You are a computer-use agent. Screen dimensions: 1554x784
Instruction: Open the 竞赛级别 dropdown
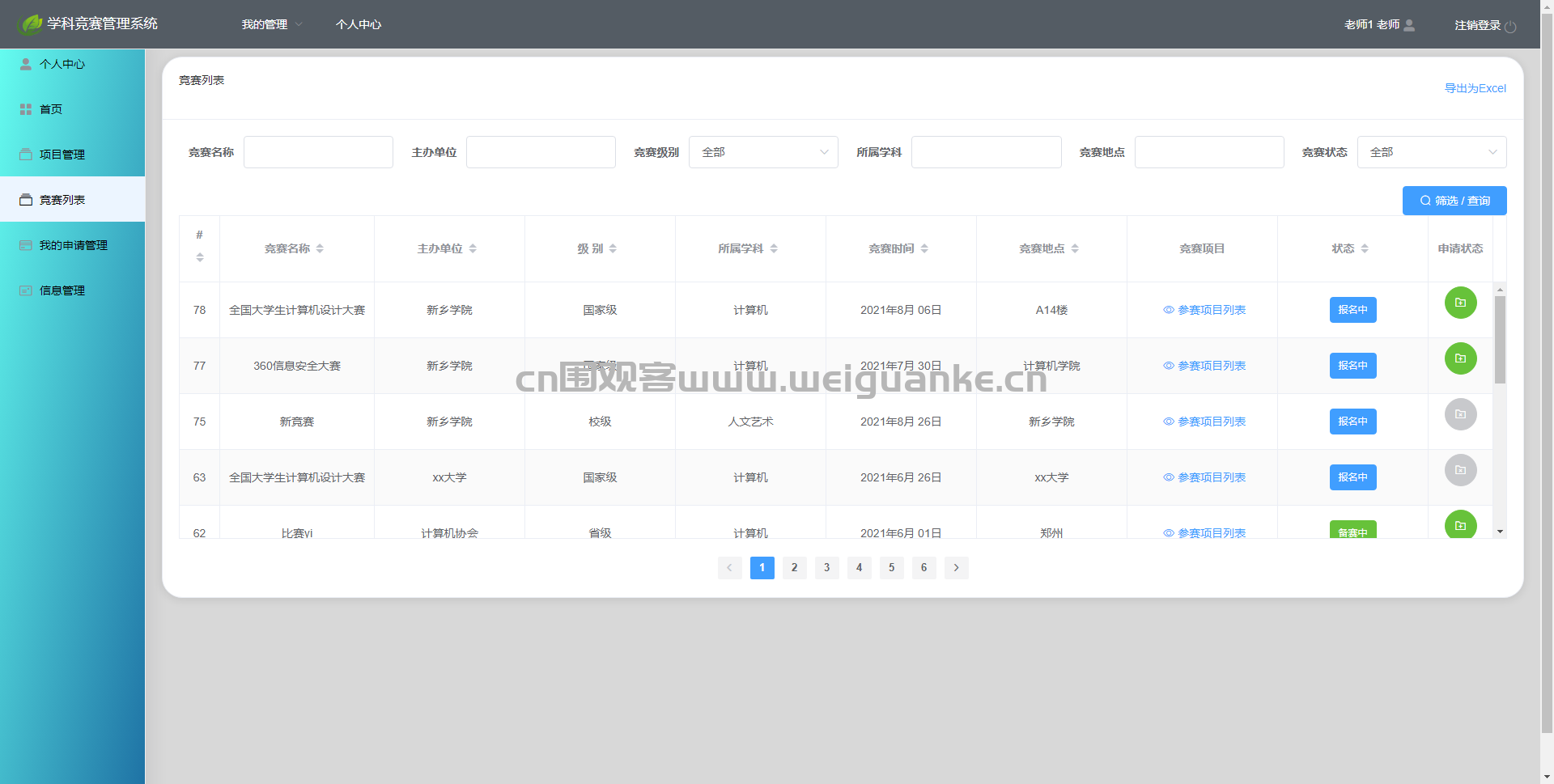763,152
